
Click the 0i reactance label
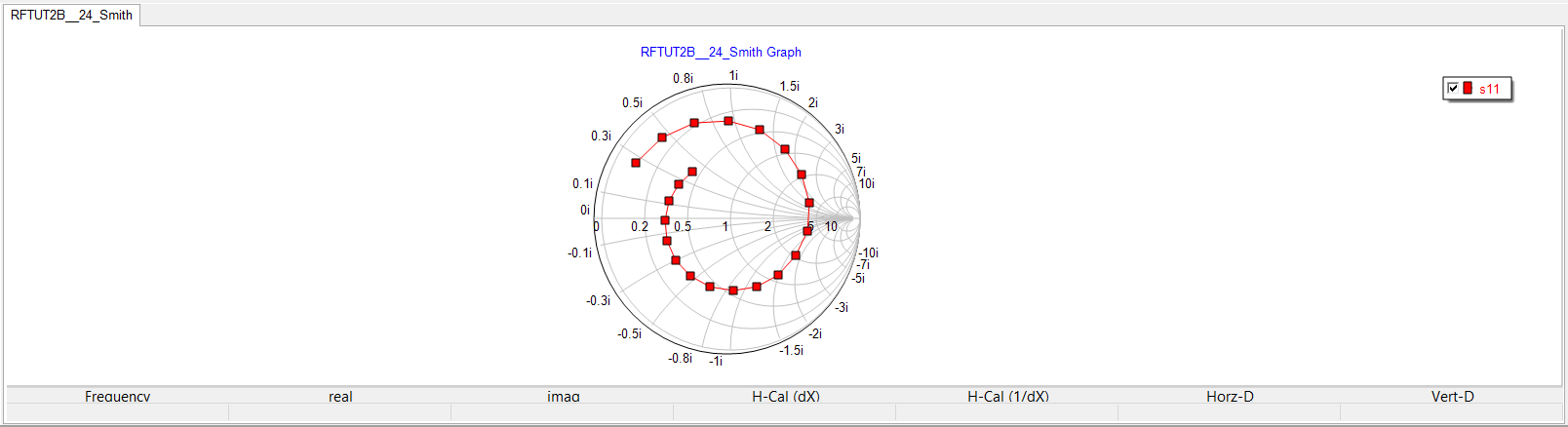pos(585,210)
